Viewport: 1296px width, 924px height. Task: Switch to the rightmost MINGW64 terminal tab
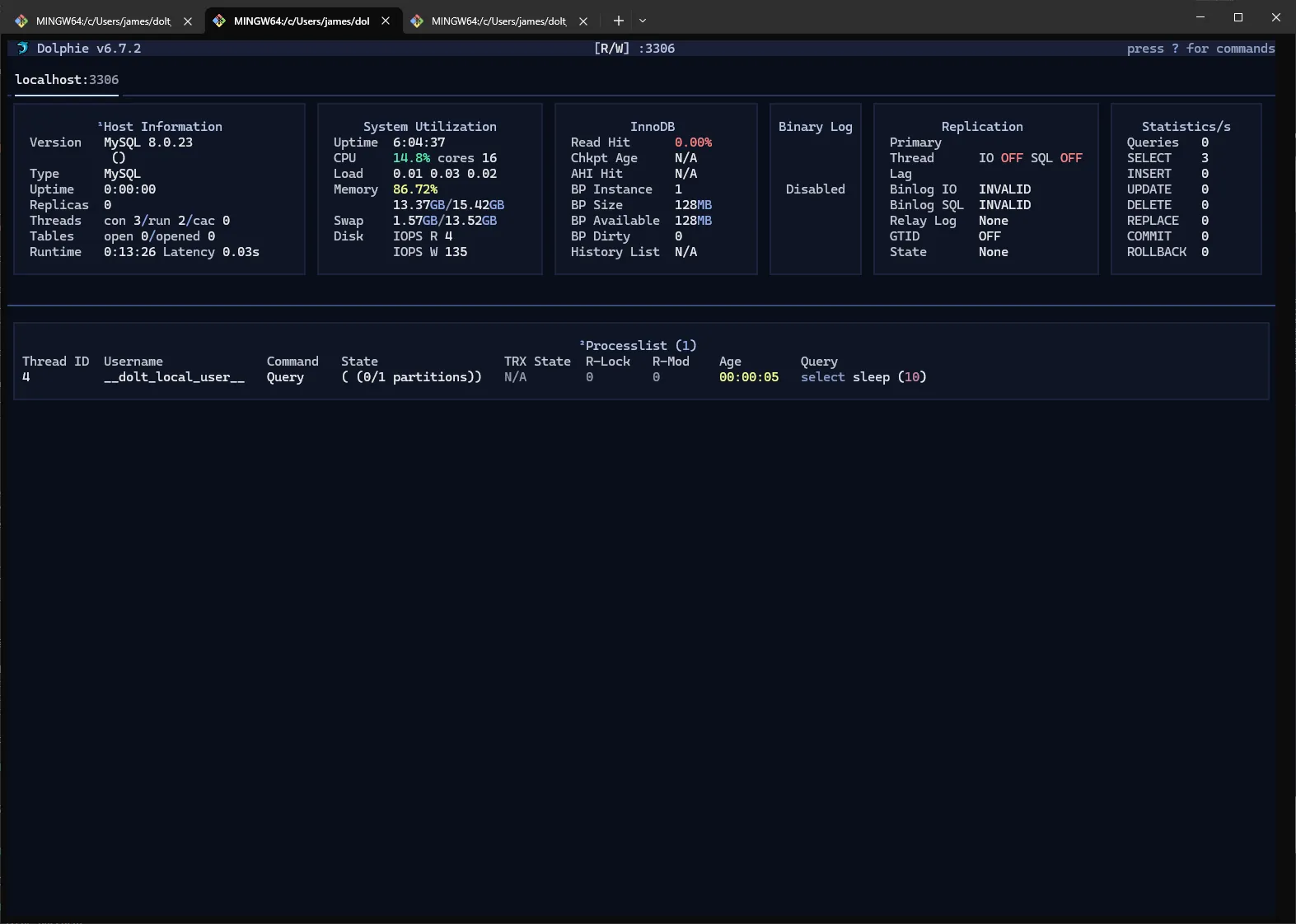coord(498,21)
